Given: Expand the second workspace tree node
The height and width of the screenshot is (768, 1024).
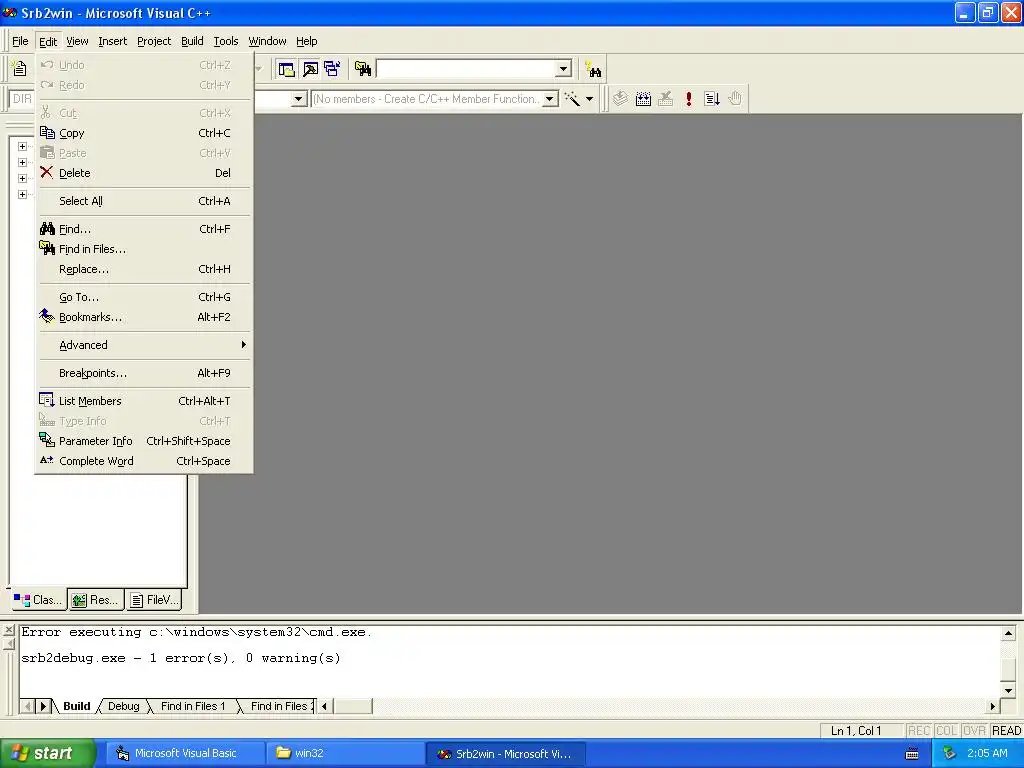Looking at the screenshot, I should pos(22,162).
